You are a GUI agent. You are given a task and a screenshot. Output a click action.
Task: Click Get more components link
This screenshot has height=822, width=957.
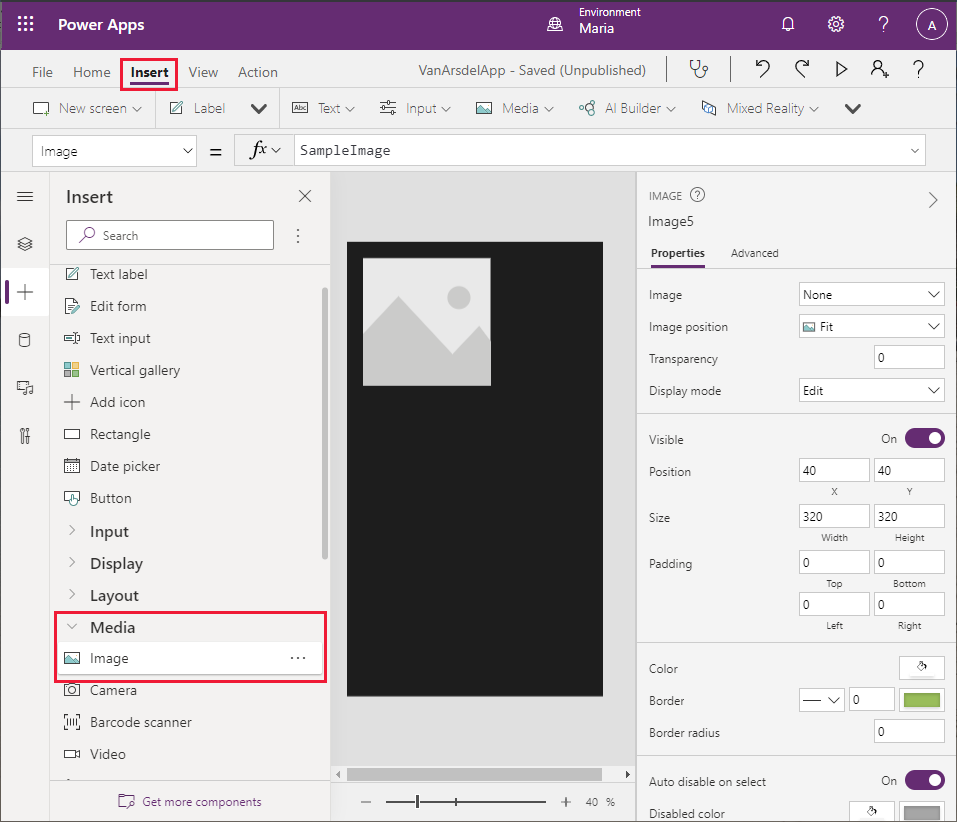pos(201,802)
